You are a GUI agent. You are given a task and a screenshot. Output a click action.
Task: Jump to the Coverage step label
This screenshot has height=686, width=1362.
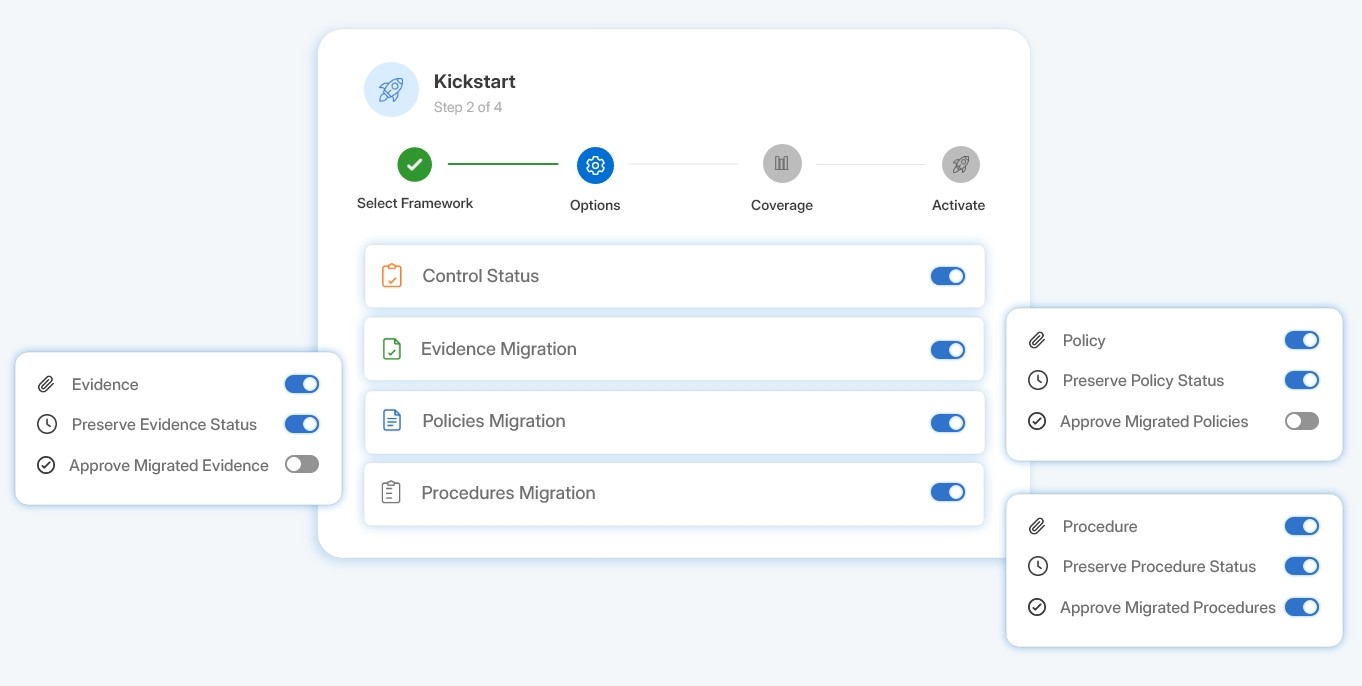coord(782,205)
